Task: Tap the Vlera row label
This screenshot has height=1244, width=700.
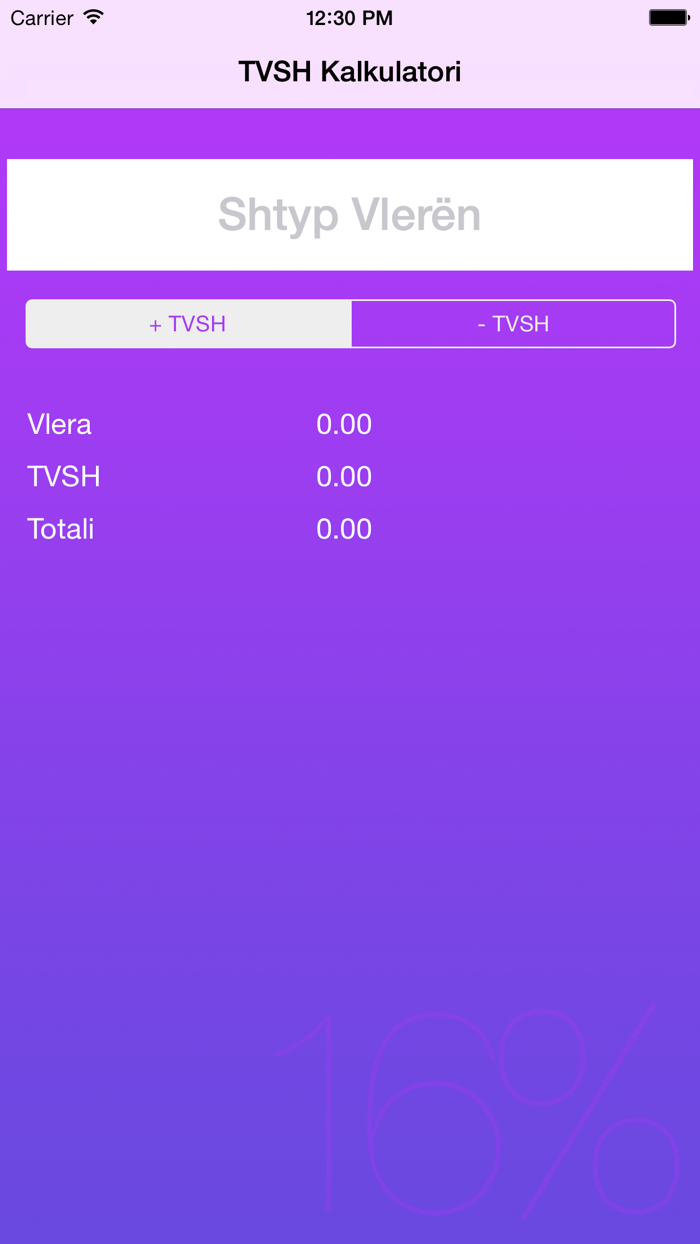Action: pyautogui.click(x=59, y=424)
